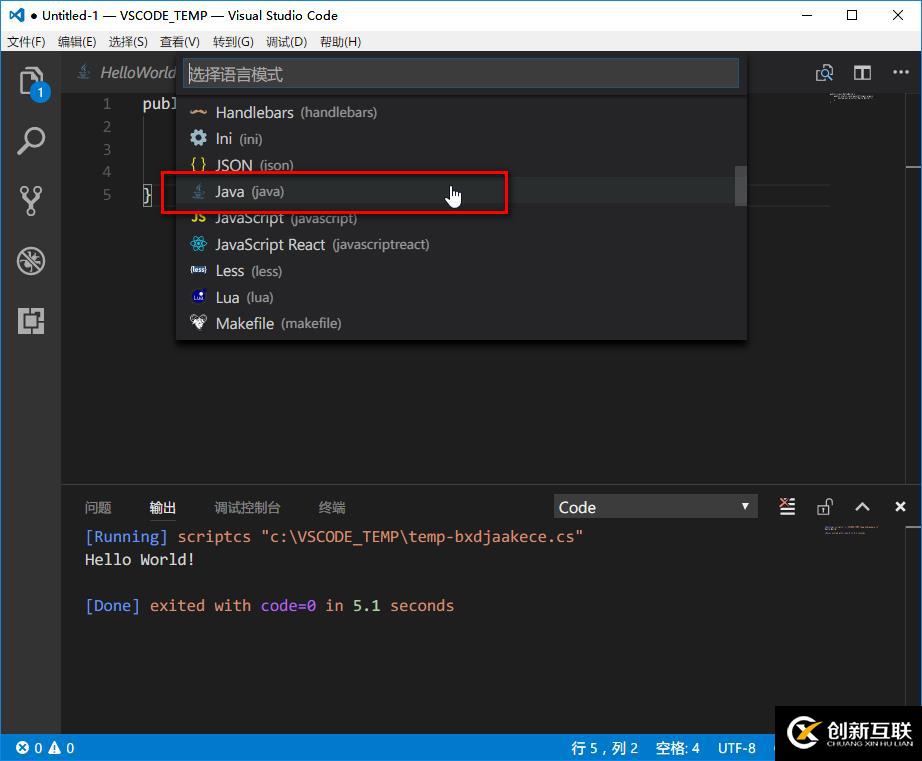922x761 pixels.
Task: Select Ini language mode
Action: (x=461, y=139)
